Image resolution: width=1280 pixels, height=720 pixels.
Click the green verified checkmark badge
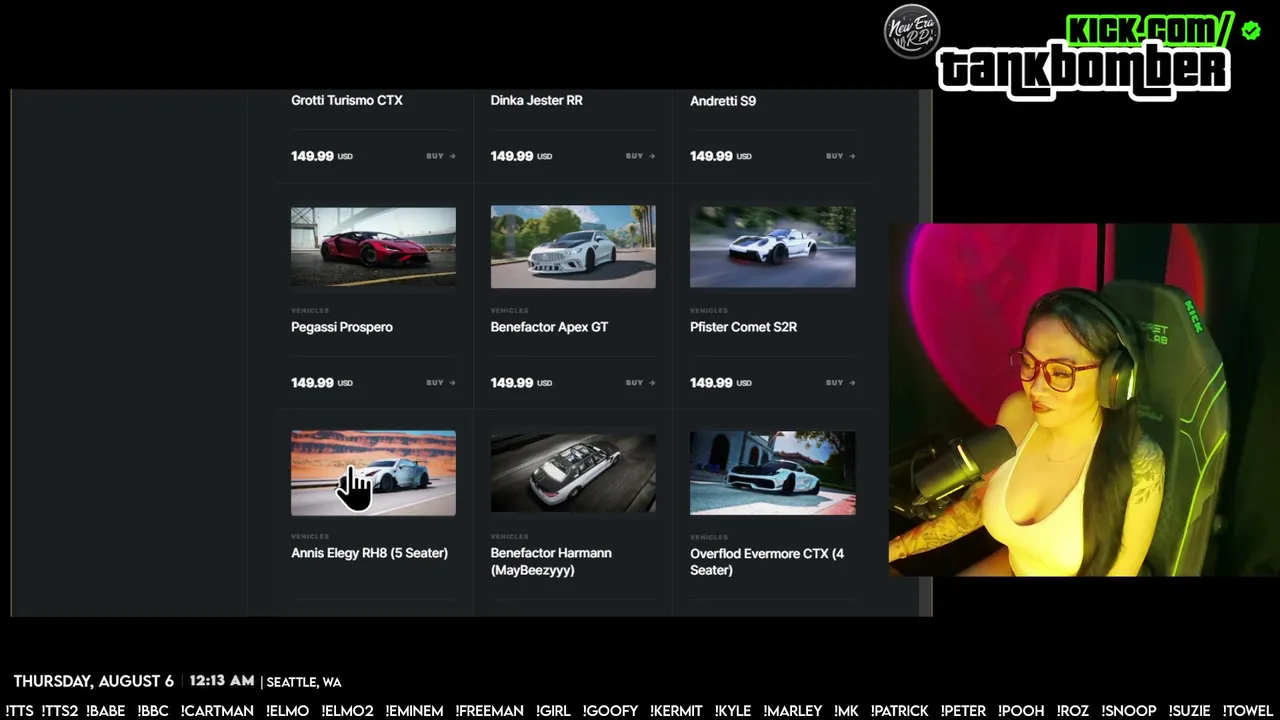click(1251, 31)
